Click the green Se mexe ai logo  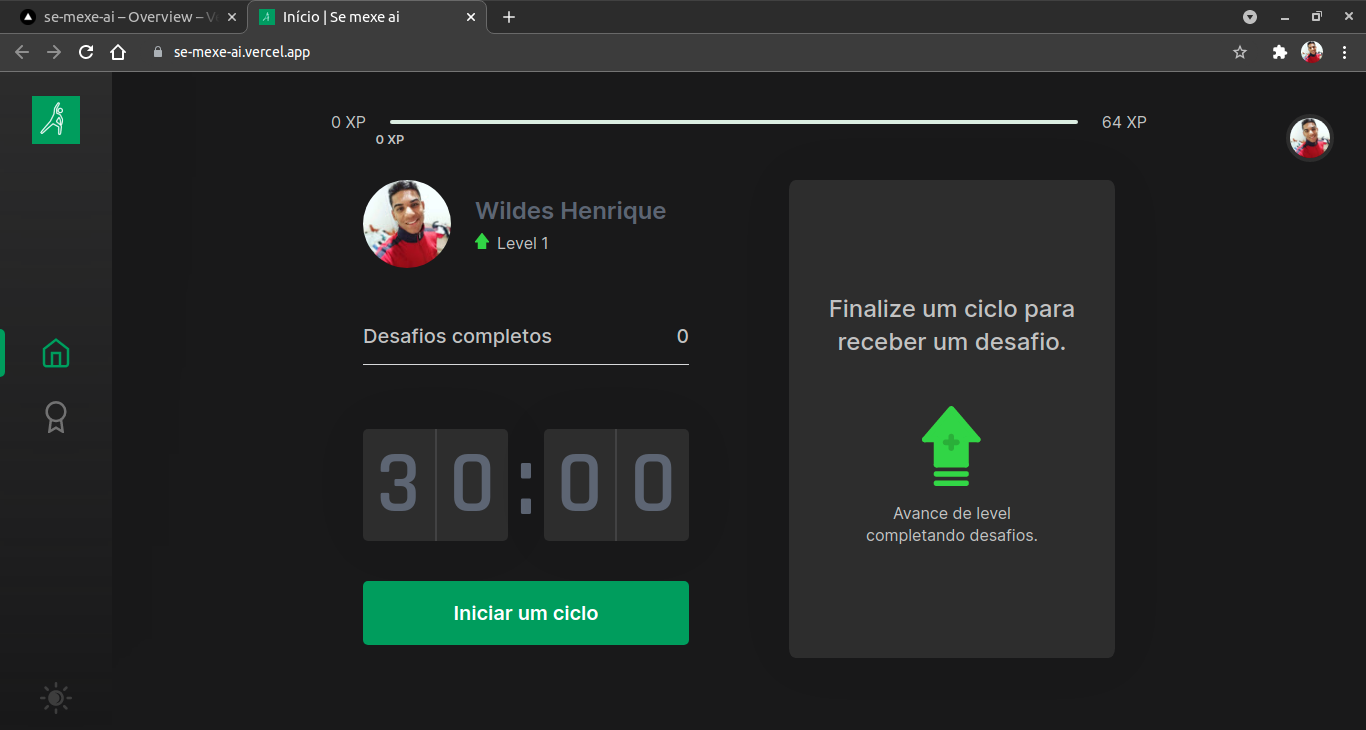pyautogui.click(x=56, y=120)
